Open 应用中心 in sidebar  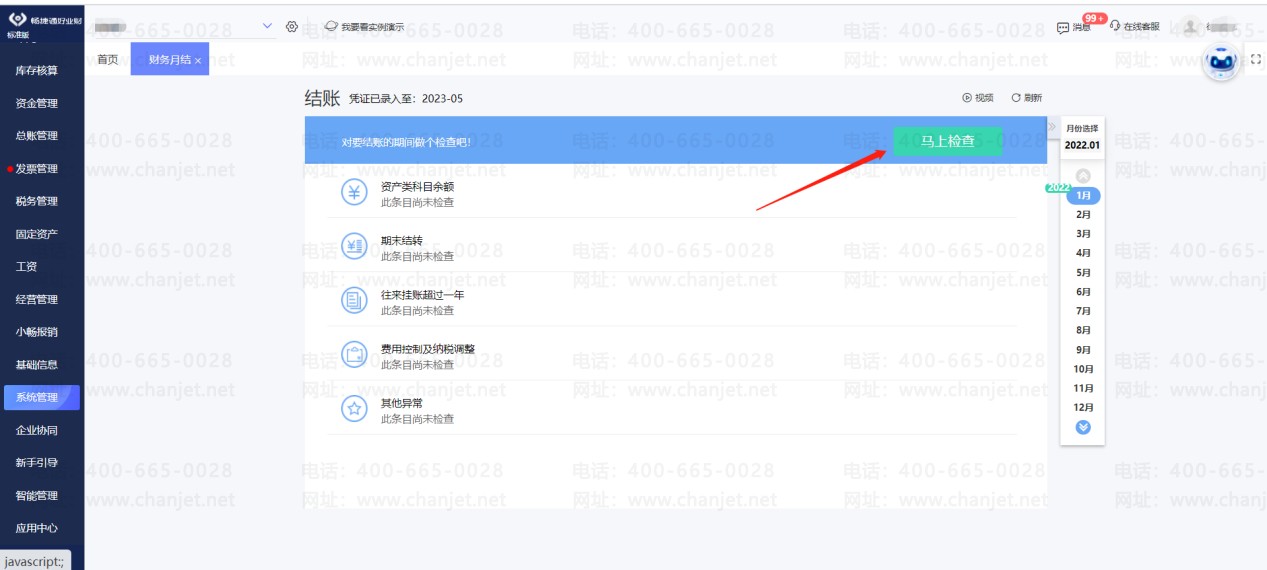(37, 528)
